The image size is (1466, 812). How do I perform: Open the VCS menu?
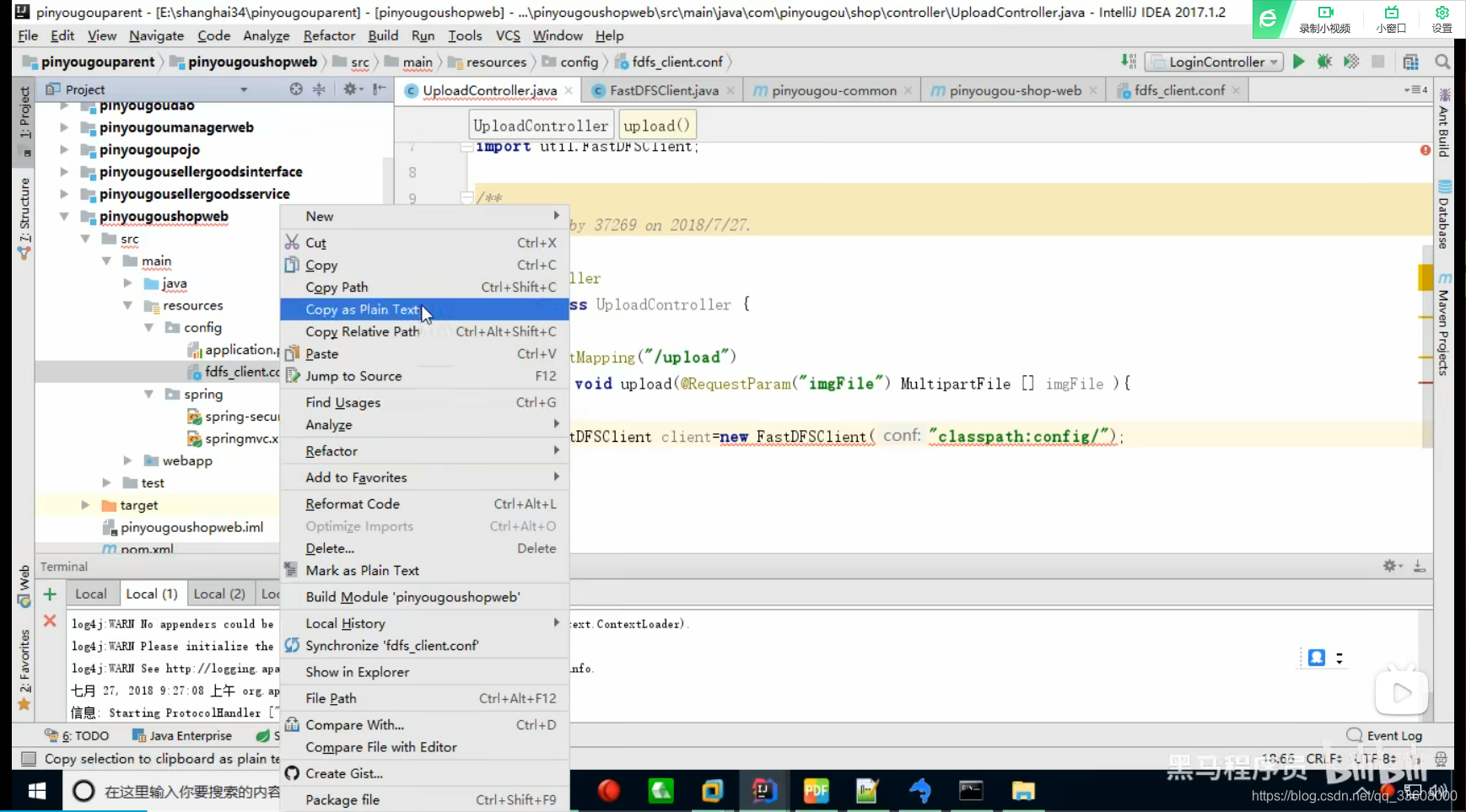pos(508,35)
